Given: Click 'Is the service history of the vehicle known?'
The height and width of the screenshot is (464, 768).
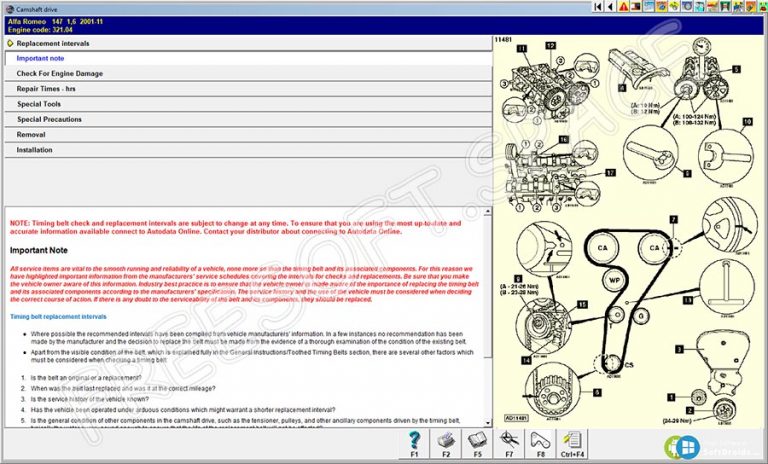Looking at the screenshot, I should (90, 399).
